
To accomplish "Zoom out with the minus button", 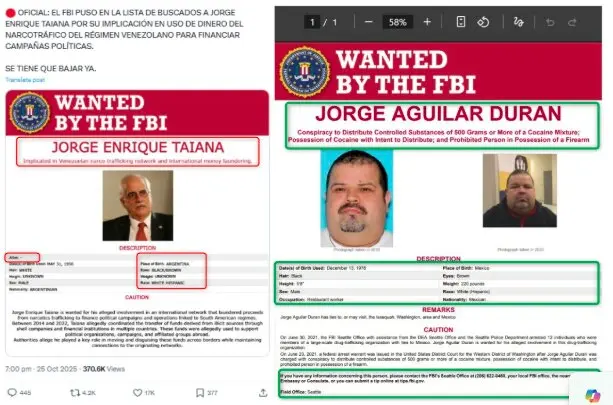I will pyautogui.click(x=368, y=22).
